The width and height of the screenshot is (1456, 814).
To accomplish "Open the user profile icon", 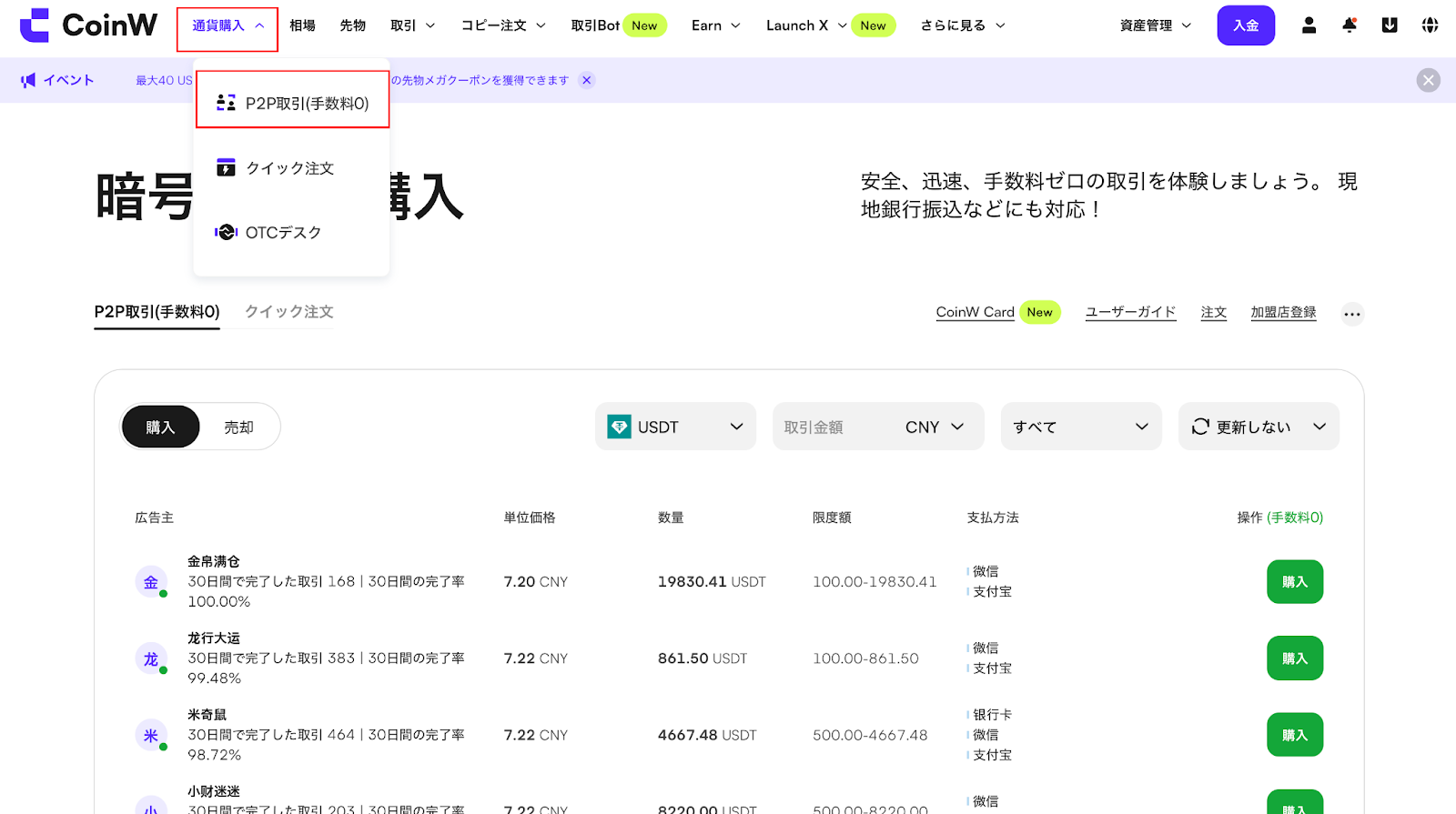I will click(1309, 25).
